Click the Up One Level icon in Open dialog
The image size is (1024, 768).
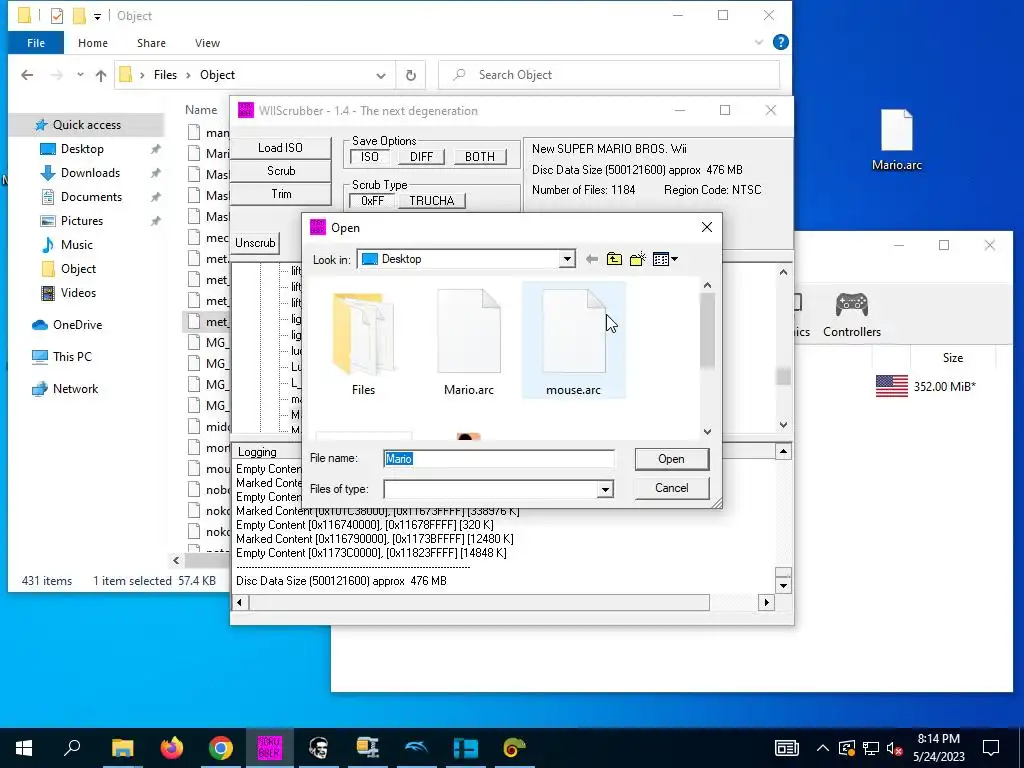tap(614, 259)
